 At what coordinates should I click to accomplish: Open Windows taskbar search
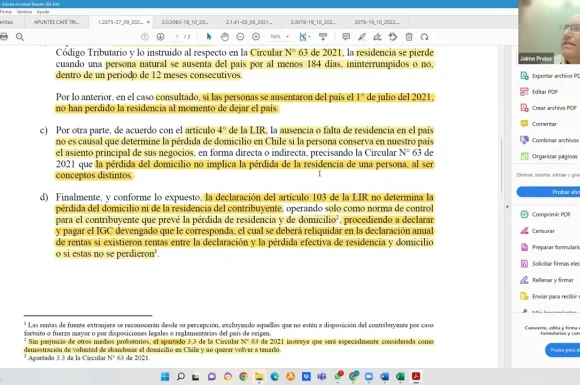point(181,376)
